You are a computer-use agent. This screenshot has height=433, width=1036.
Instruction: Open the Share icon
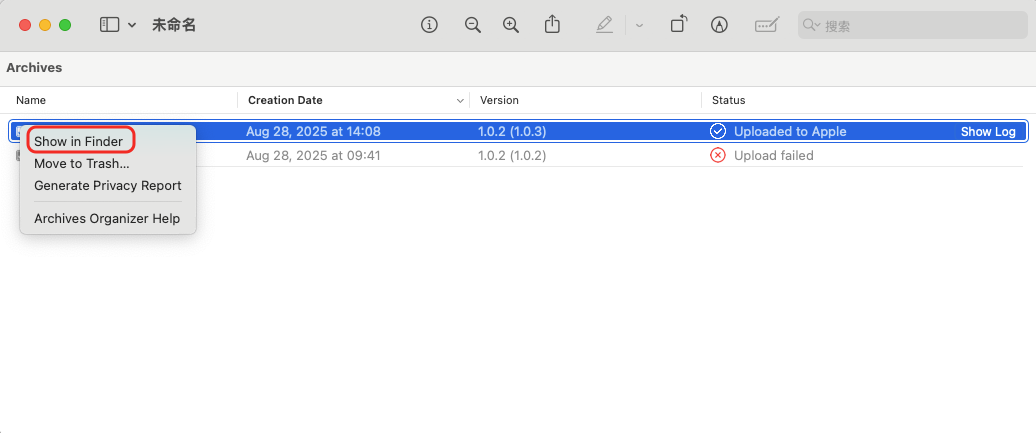pyautogui.click(x=552, y=25)
